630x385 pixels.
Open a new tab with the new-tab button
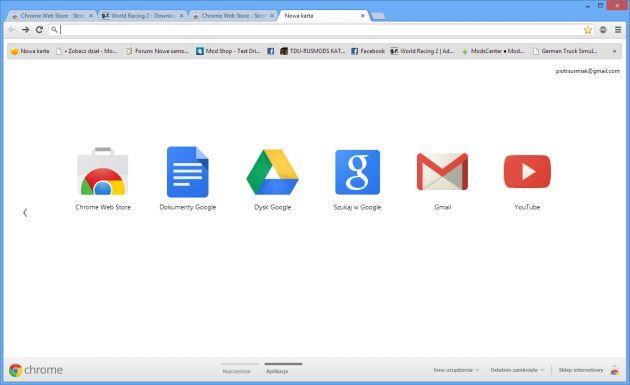378,16
